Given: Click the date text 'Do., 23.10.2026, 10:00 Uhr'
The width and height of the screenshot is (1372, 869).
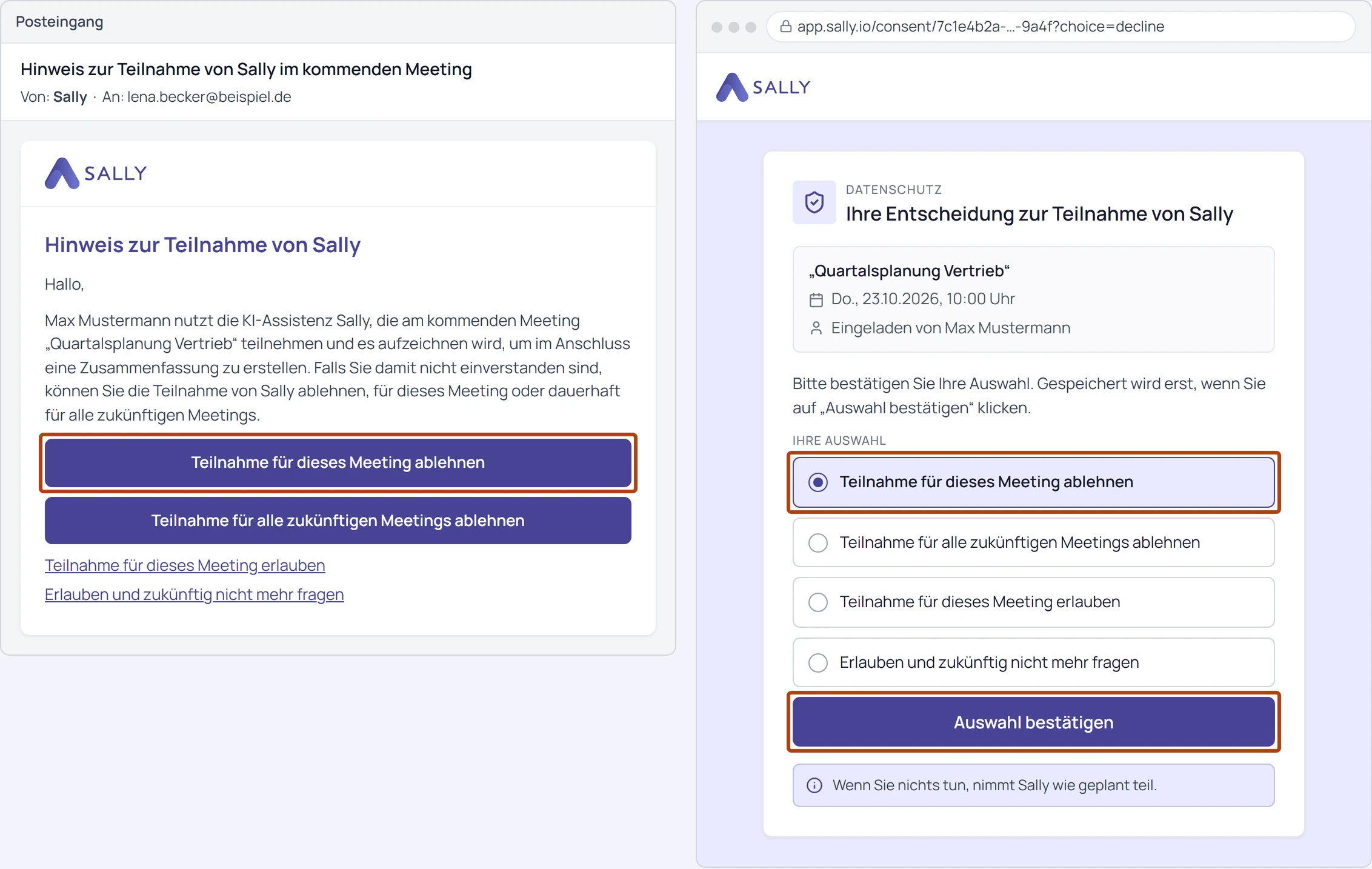Looking at the screenshot, I should (x=923, y=299).
